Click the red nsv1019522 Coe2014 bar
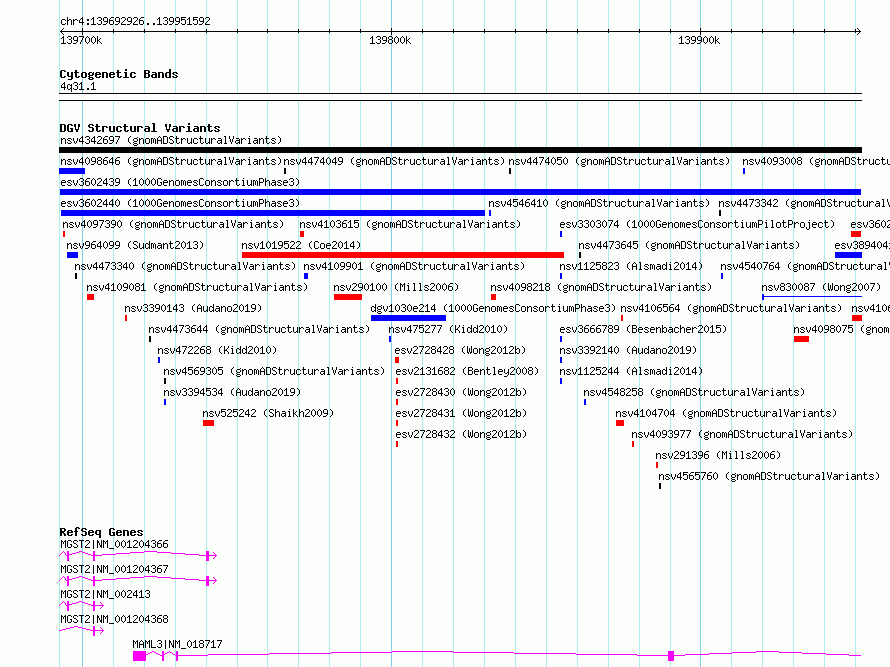Screen dimensions: 890x667 tap(403, 255)
